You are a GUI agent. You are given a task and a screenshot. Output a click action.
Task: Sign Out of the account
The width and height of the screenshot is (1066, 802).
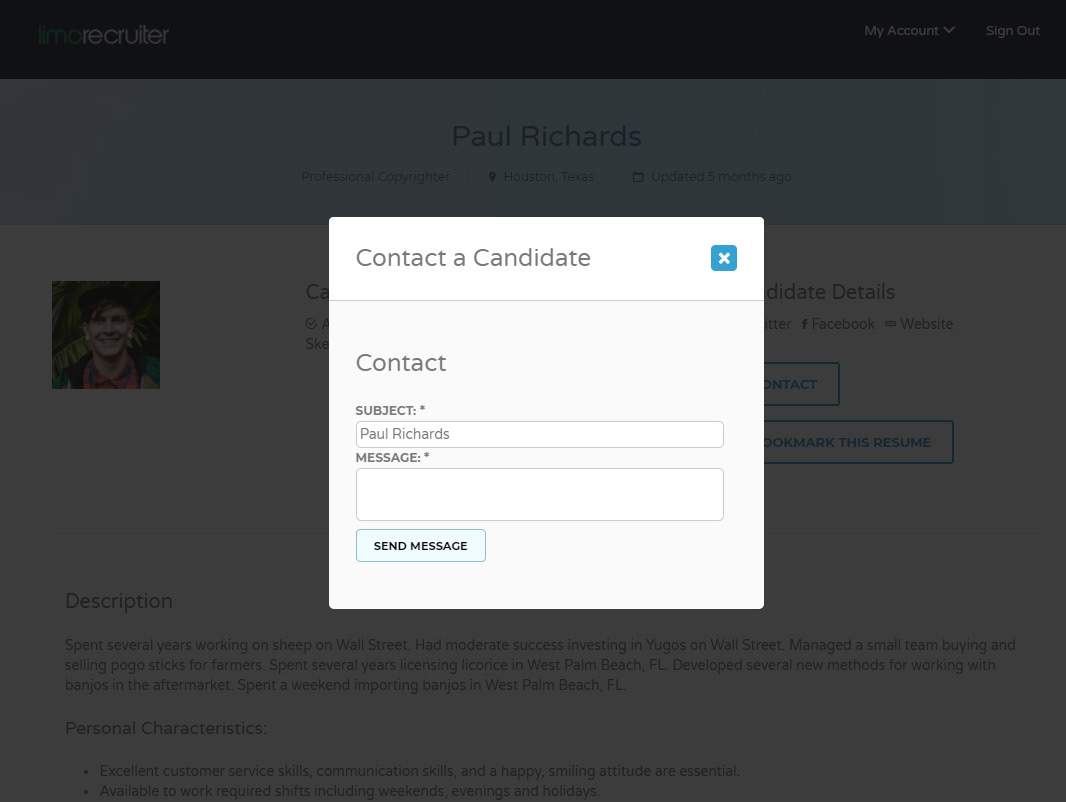coord(1012,31)
